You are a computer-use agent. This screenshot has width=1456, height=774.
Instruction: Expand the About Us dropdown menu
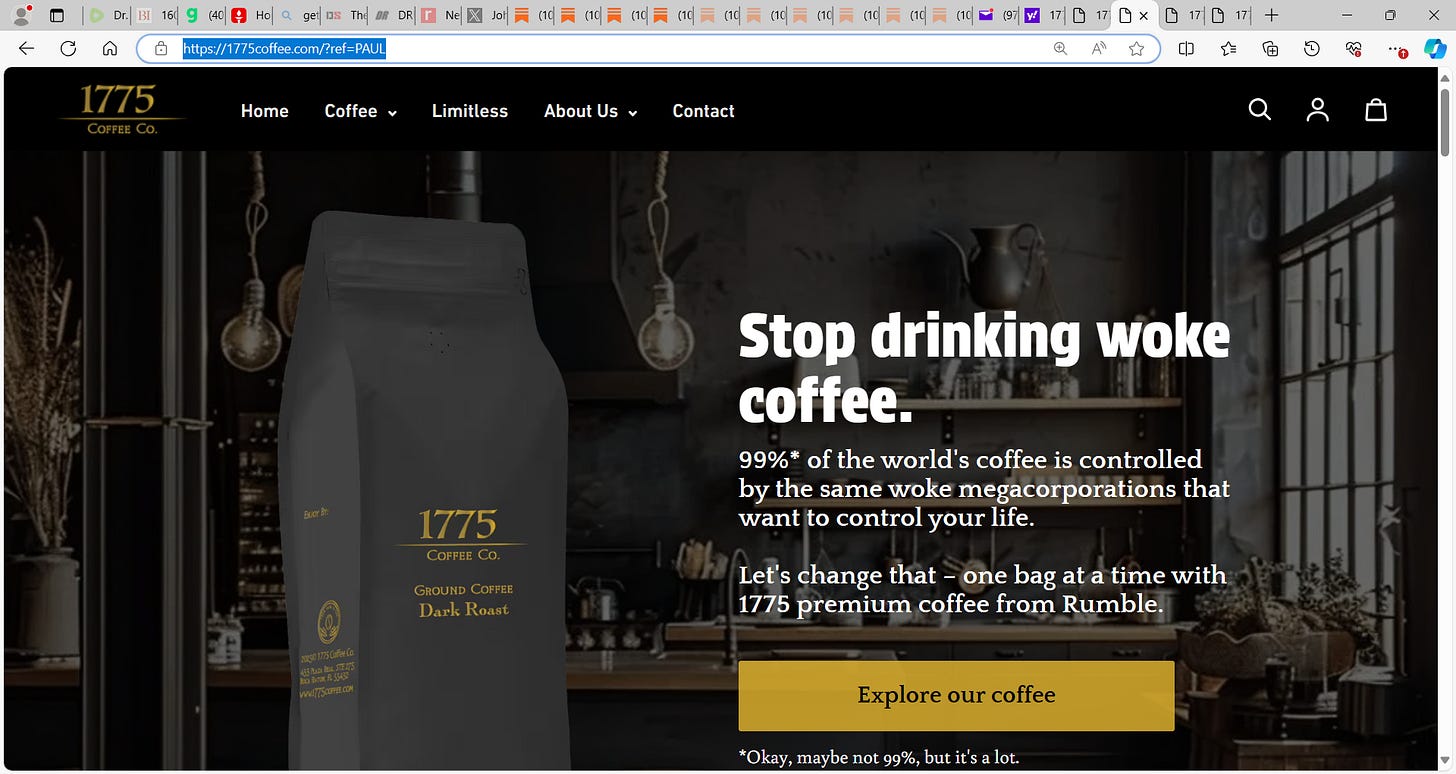click(x=590, y=111)
